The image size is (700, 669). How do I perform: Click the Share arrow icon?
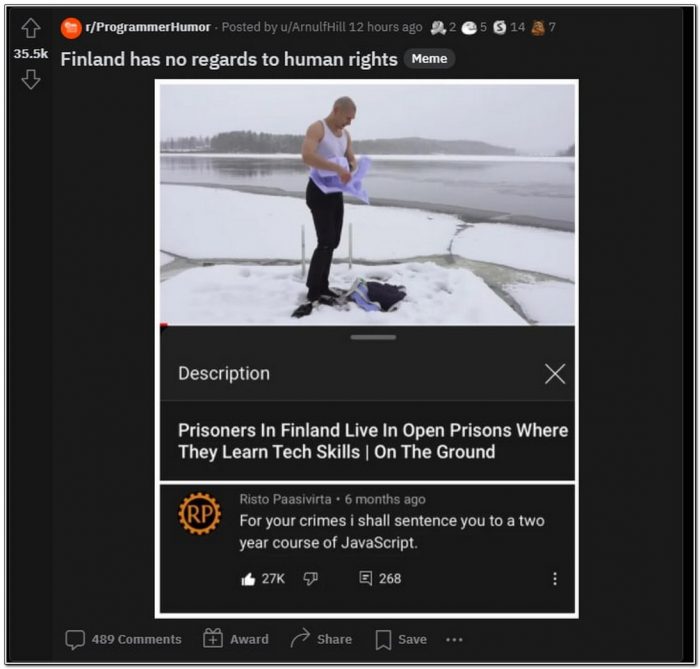(x=300, y=638)
